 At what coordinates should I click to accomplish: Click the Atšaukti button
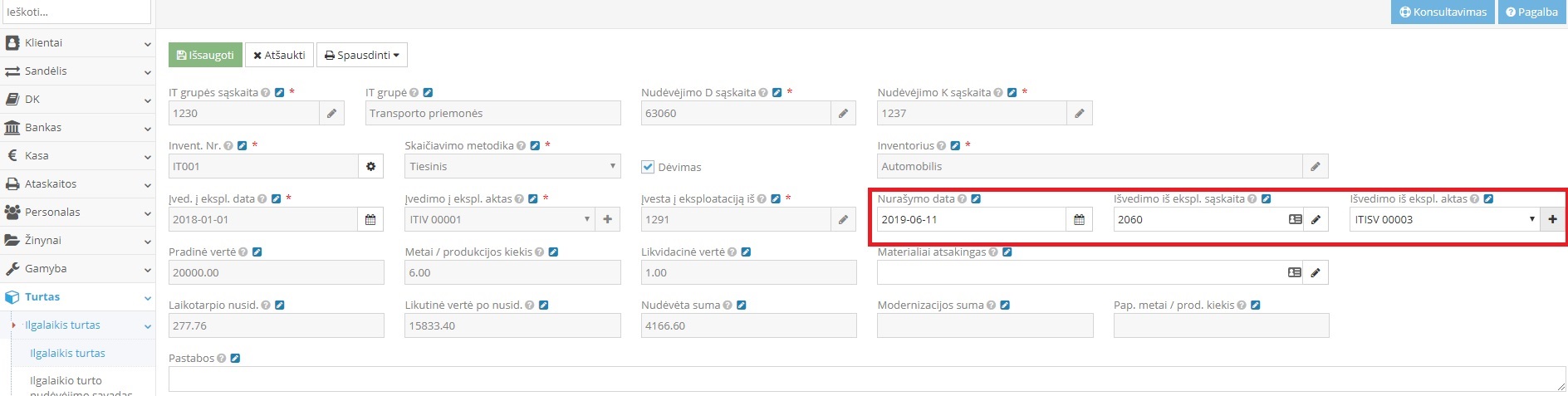pyautogui.click(x=279, y=56)
